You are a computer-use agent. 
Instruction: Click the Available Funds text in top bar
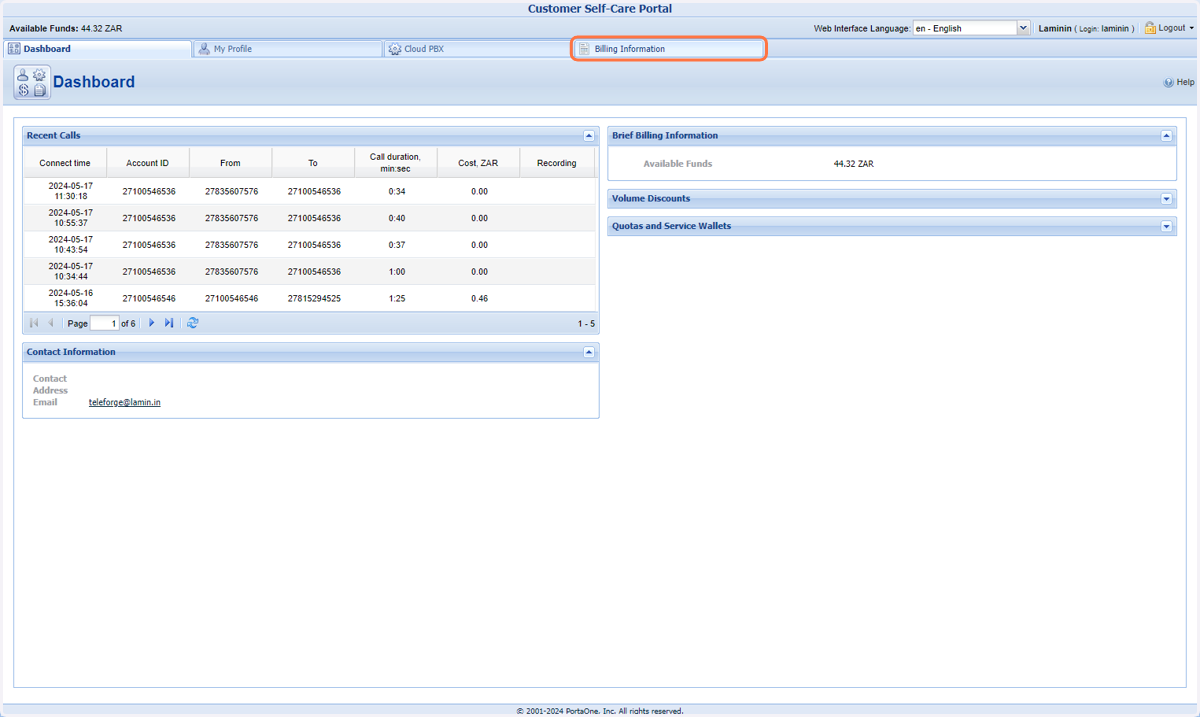click(x=66, y=29)
